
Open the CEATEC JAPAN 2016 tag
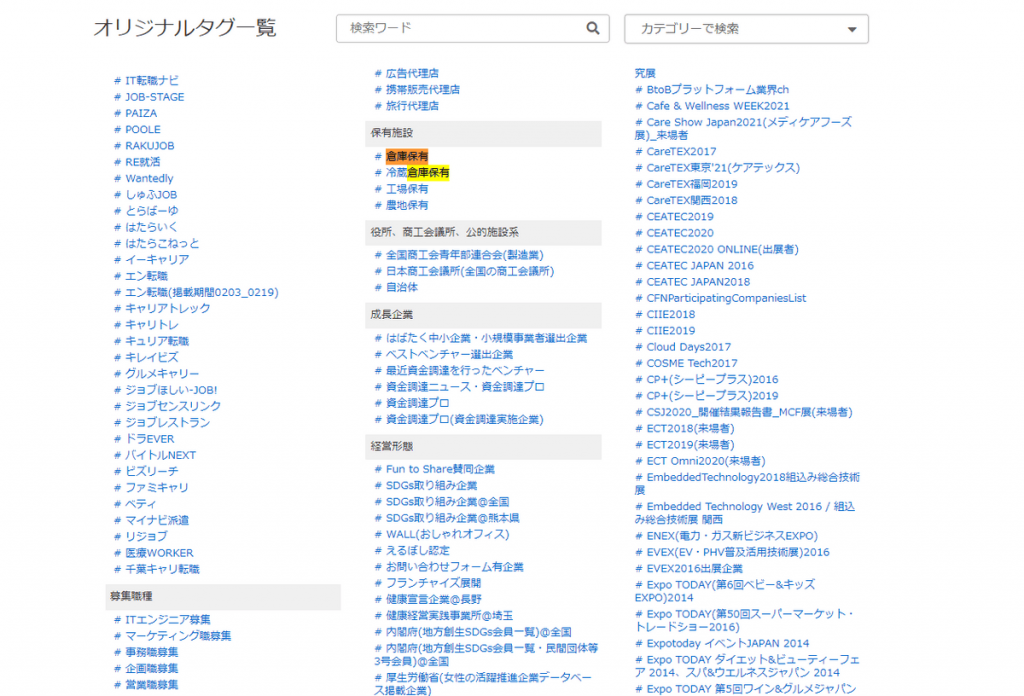coord(700,266)
